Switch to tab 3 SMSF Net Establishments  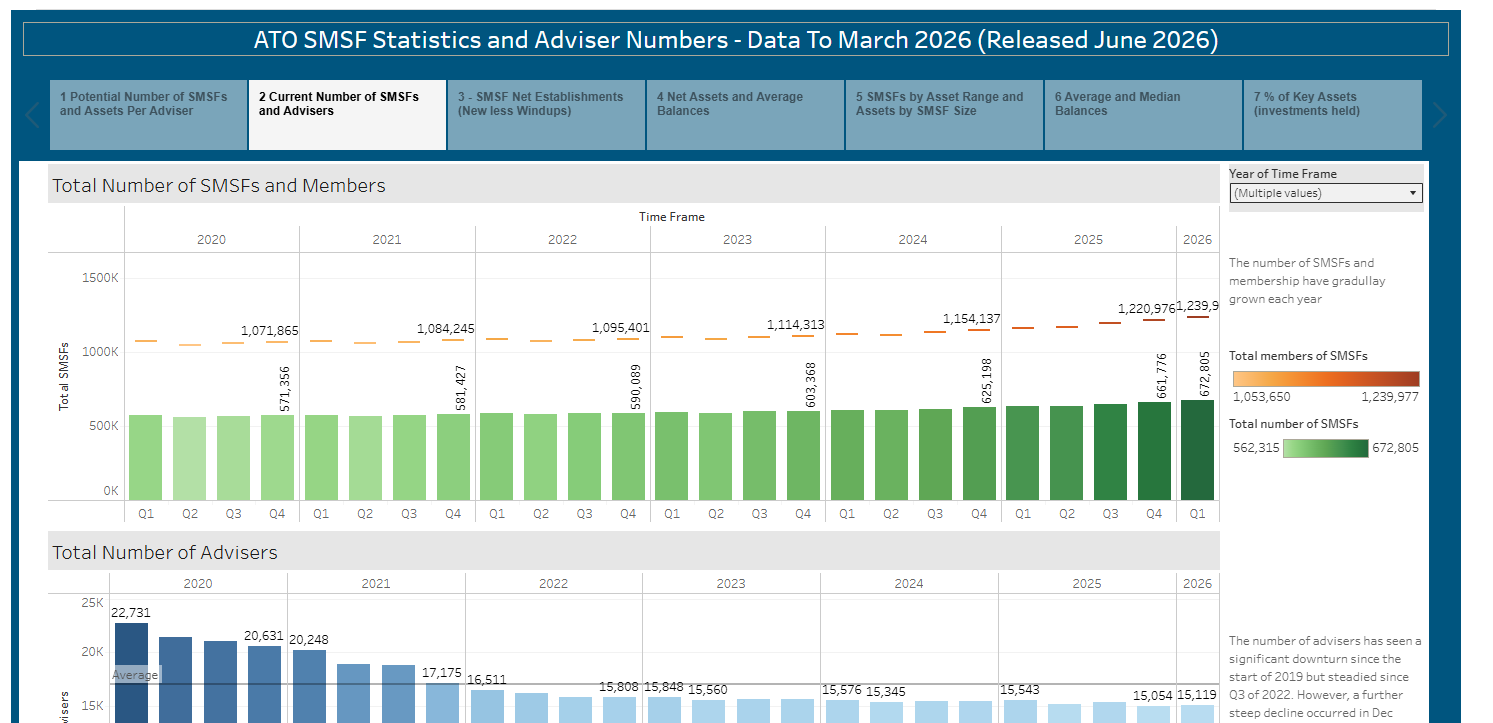pos(546,115)
